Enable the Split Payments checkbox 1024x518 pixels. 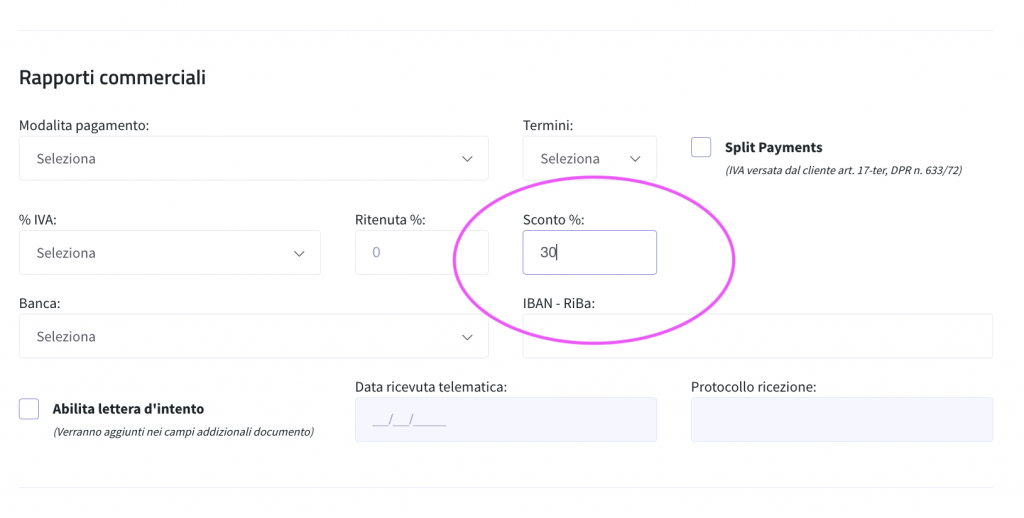[x=701, y=147]
